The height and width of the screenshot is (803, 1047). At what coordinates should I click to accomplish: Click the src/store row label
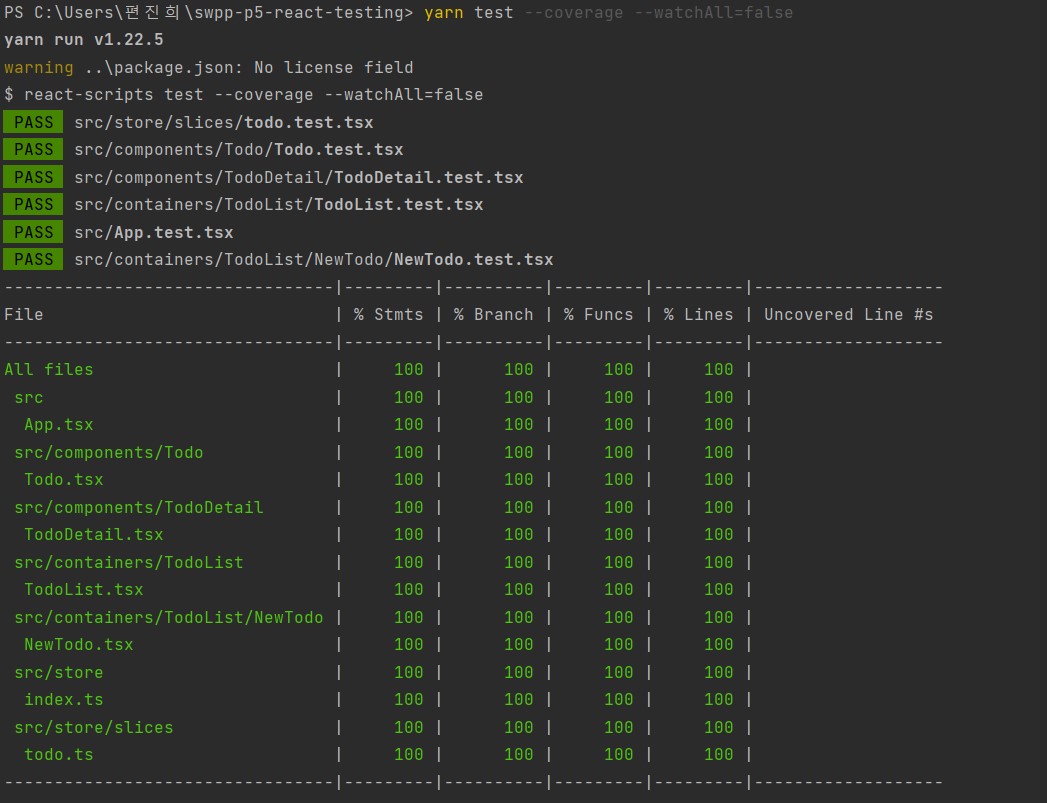[59, 673]
